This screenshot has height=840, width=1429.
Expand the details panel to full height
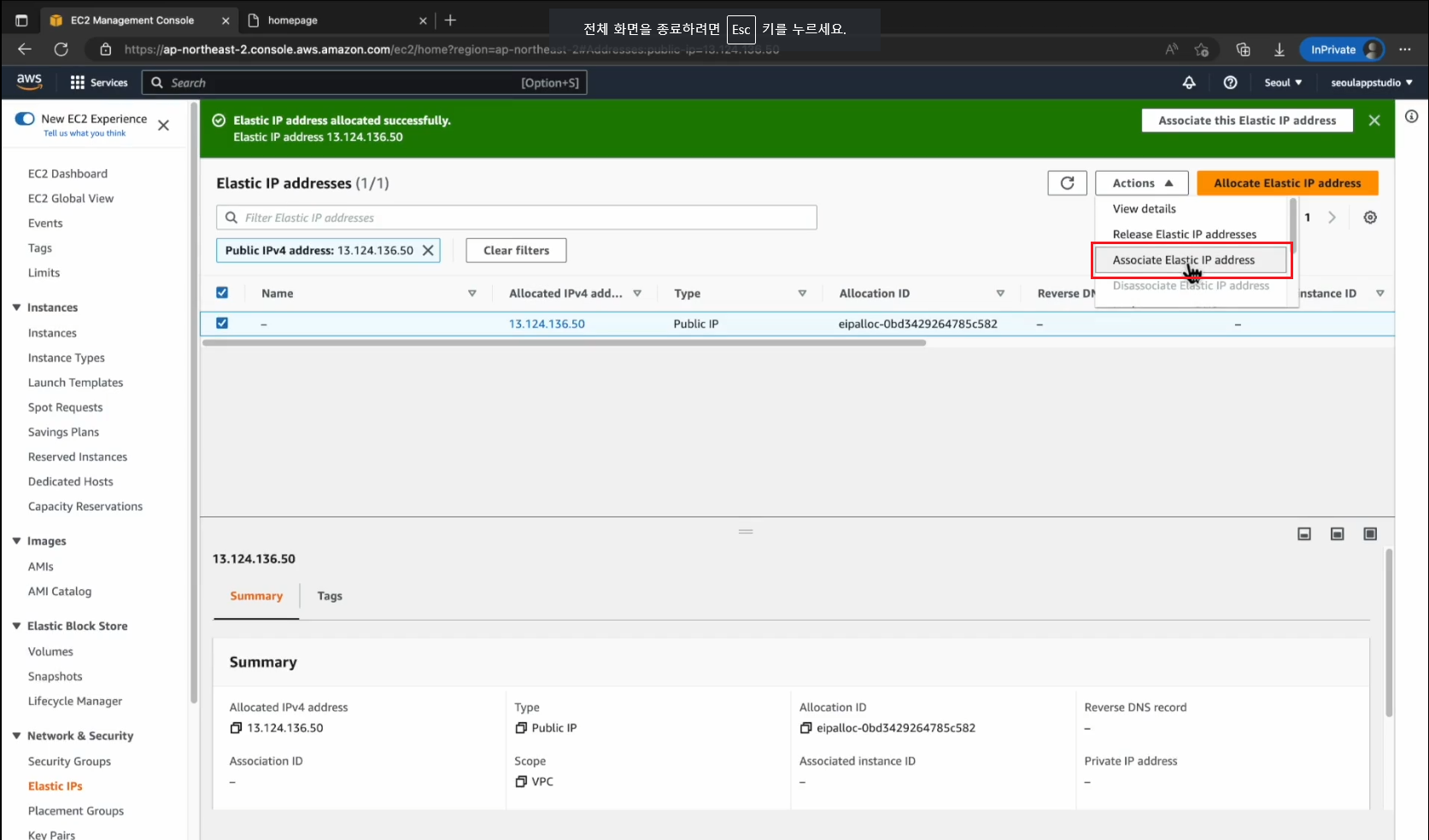pos(1370,534)
